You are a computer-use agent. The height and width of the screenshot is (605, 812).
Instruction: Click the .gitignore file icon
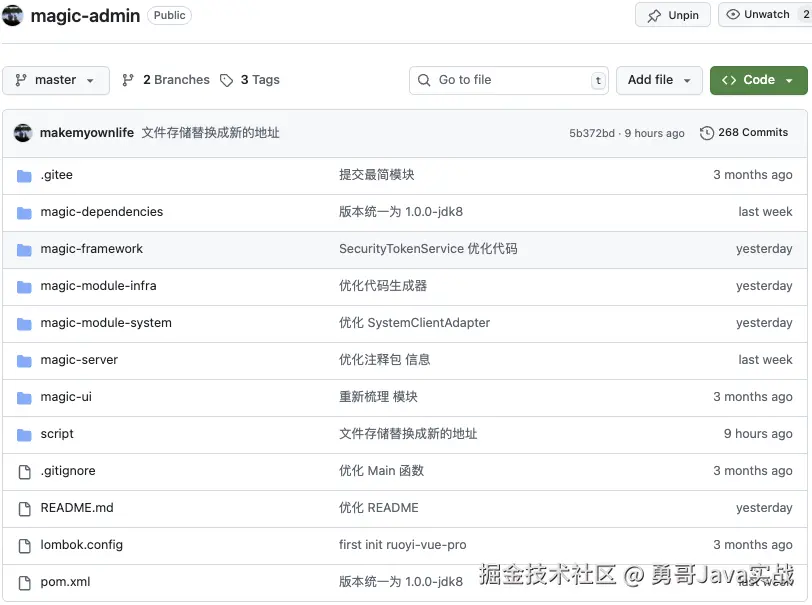coord(24,472)
